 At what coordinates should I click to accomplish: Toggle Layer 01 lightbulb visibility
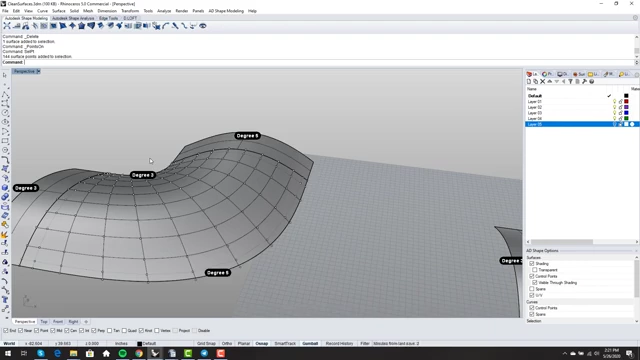pyautogui.click(x=614, y=101)
